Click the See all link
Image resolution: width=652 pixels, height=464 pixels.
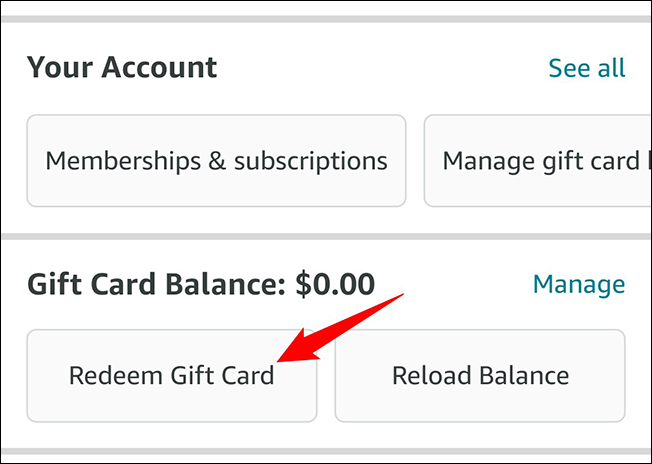click(x=587, y=68)
